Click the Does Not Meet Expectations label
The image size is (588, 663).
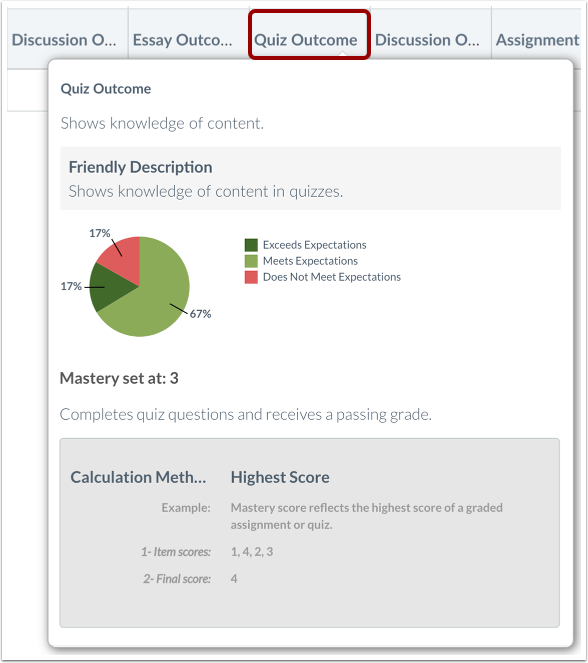point(332,277)
